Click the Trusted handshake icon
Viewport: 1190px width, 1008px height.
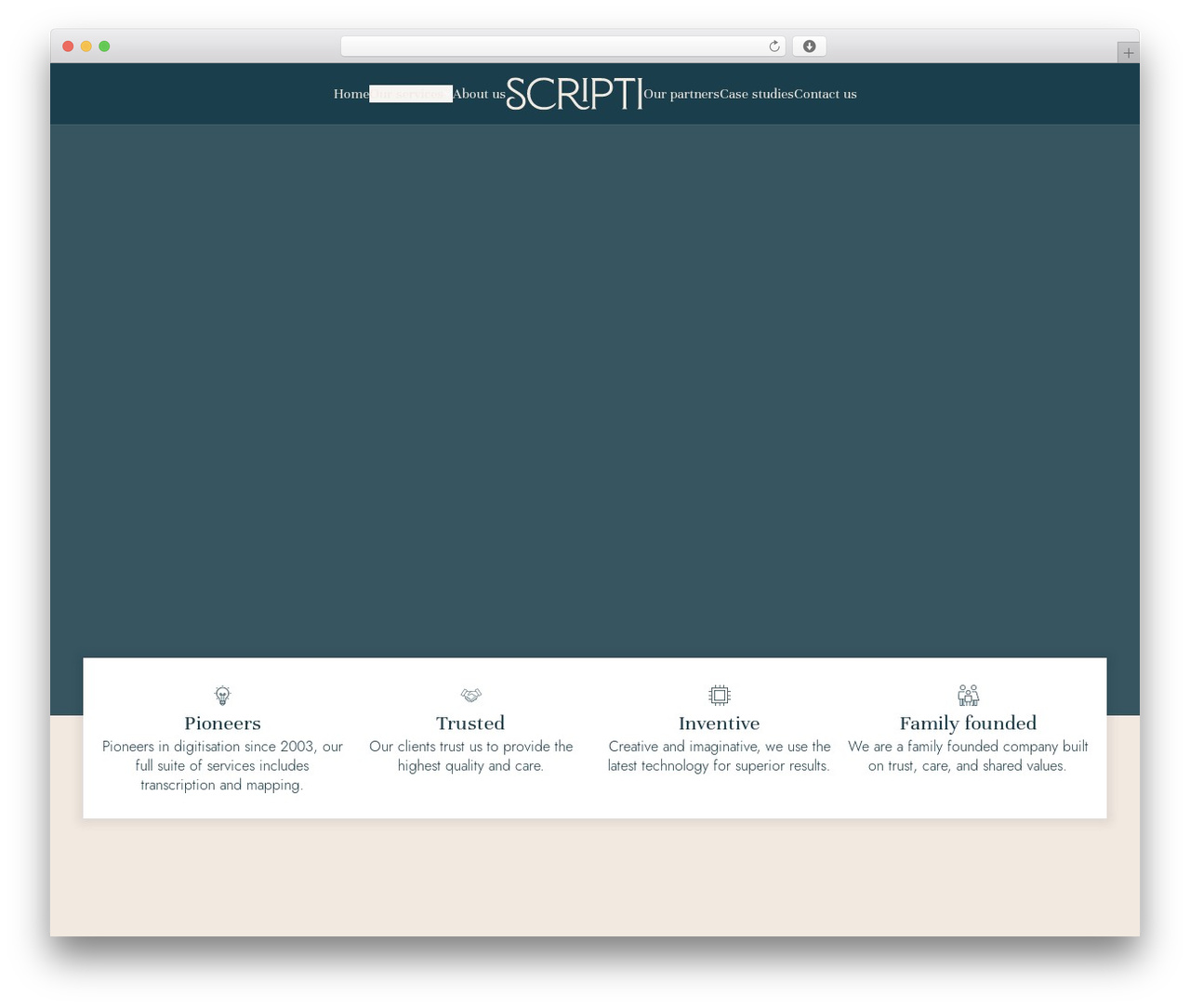coord(471,695)
